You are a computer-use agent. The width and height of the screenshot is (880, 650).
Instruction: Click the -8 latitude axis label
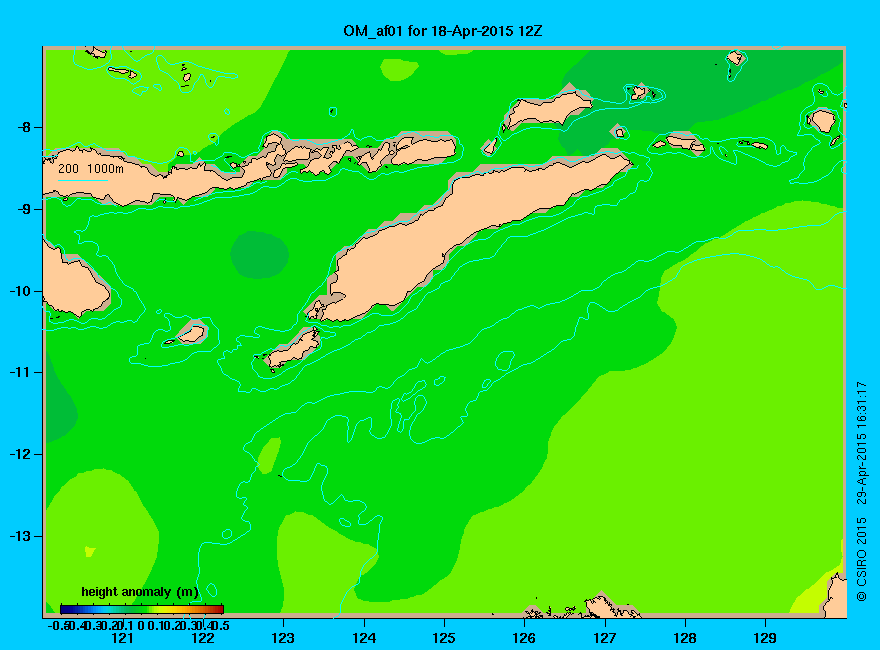[x=24, y=127]
